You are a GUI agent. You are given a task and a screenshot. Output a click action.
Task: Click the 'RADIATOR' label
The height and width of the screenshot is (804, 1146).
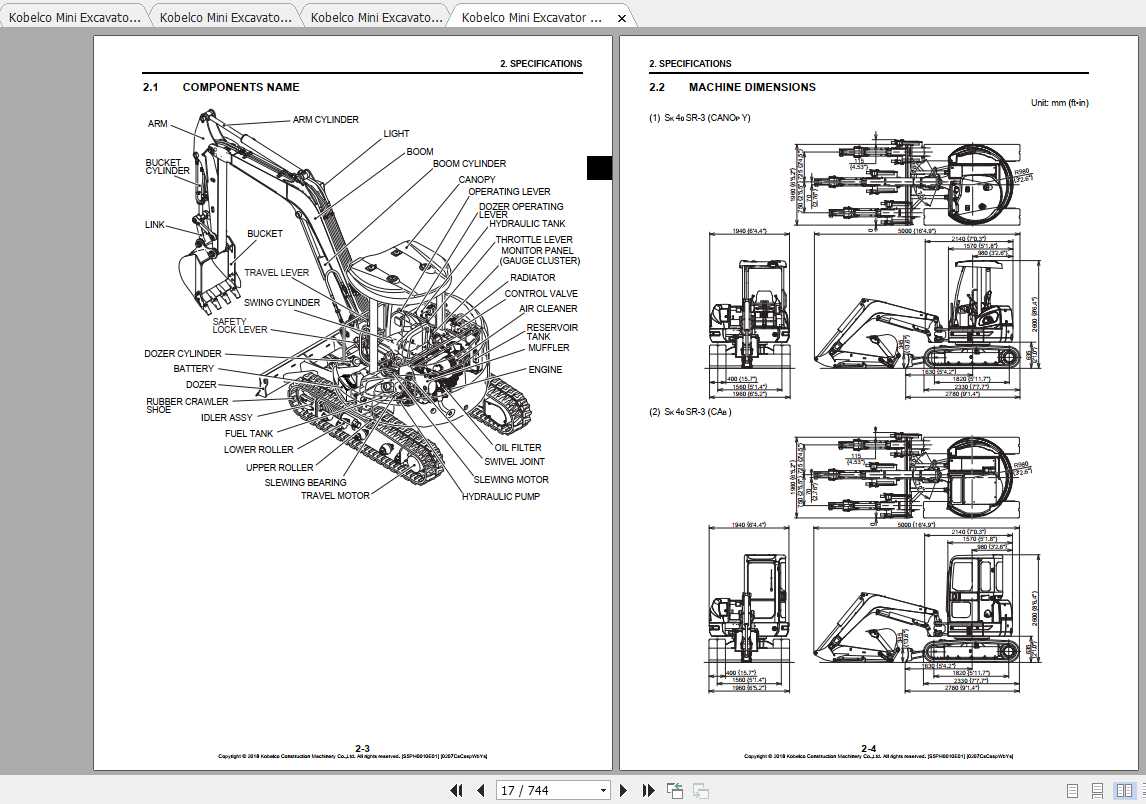(532, 278)
